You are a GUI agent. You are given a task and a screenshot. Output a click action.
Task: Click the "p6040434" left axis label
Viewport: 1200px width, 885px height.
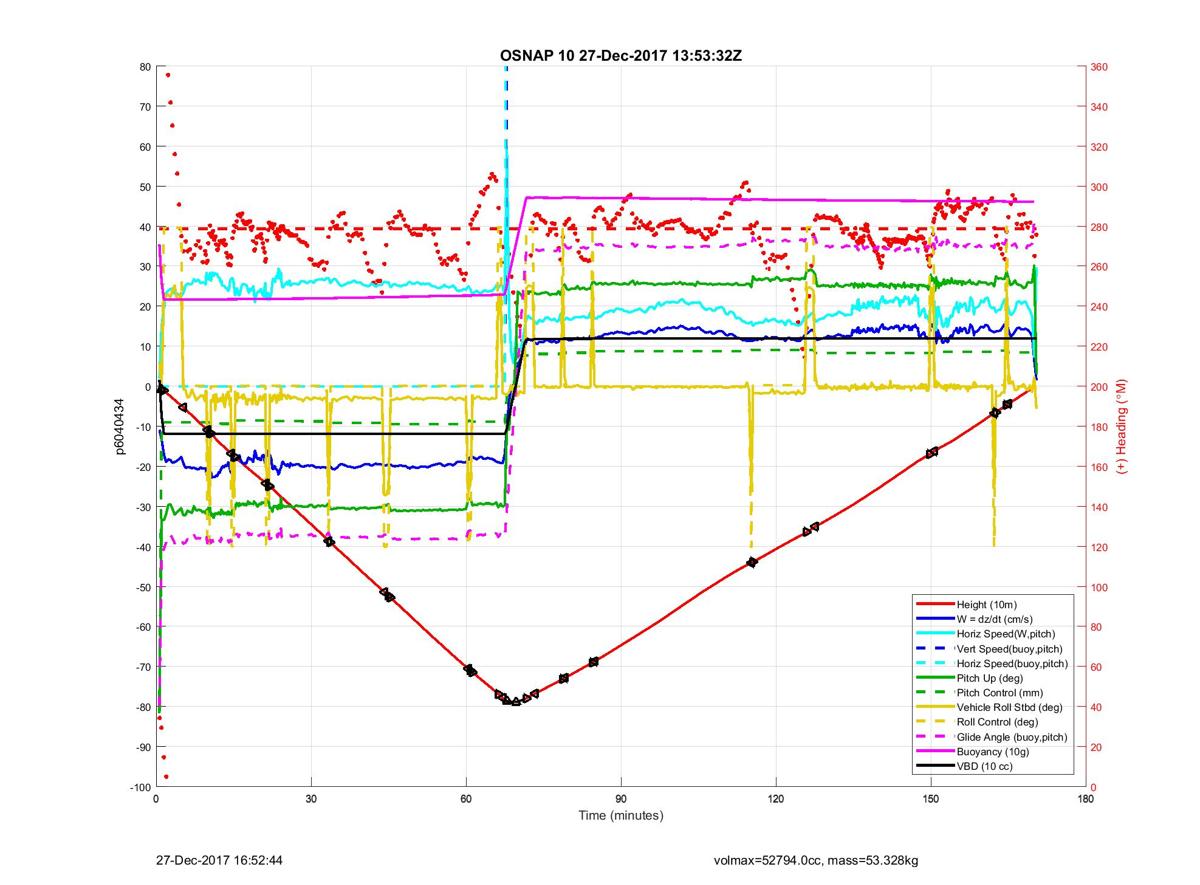point(119,427)
